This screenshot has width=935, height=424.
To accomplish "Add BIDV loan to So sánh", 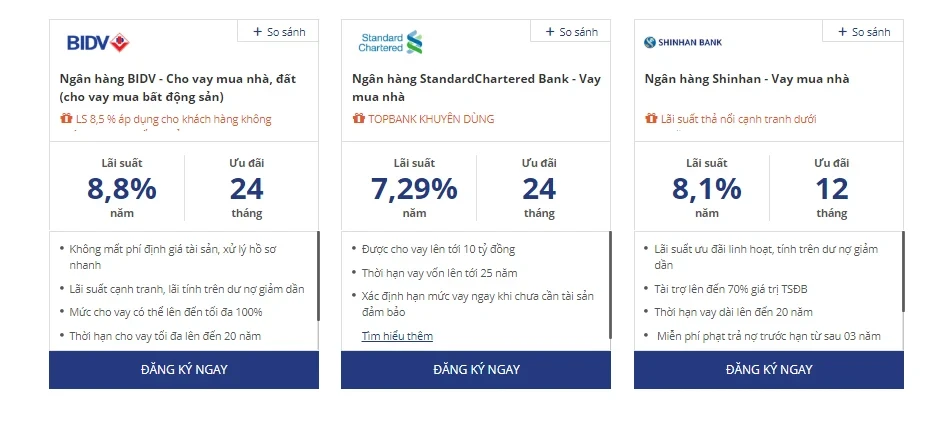I will tap(278, 32).
